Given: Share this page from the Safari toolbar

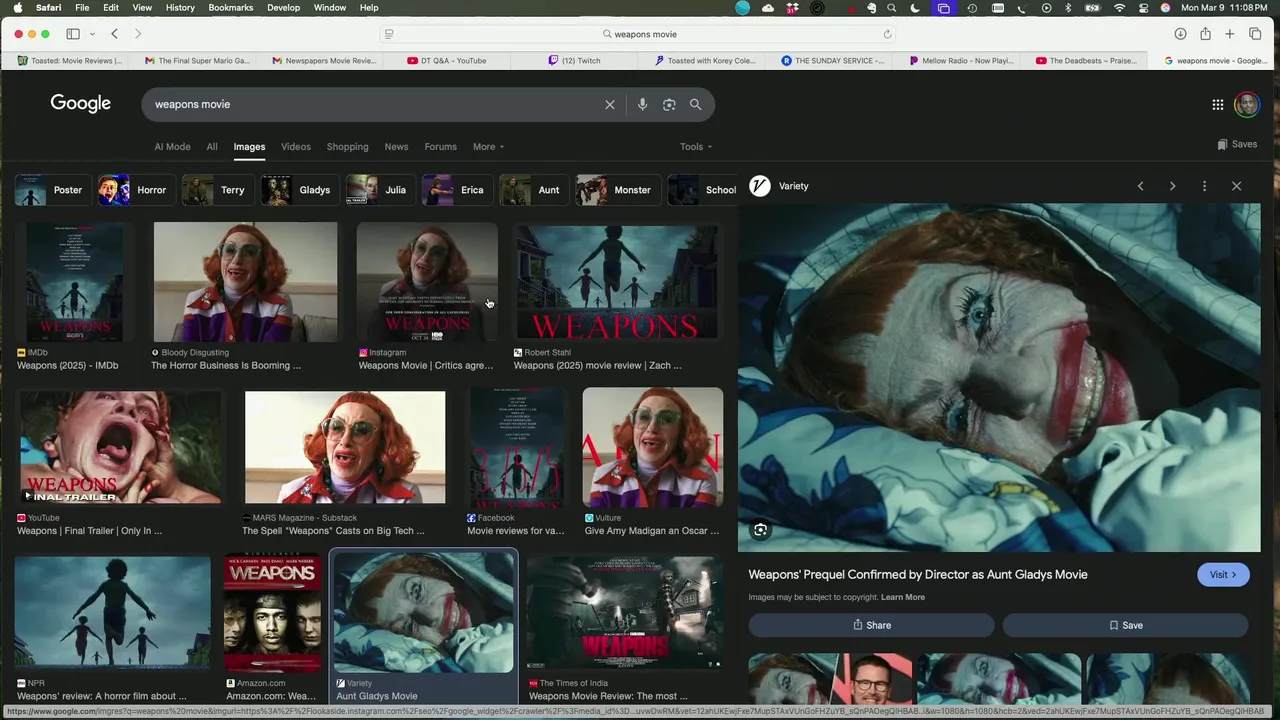Looking at the screenshot, I should pos(1205,34).
